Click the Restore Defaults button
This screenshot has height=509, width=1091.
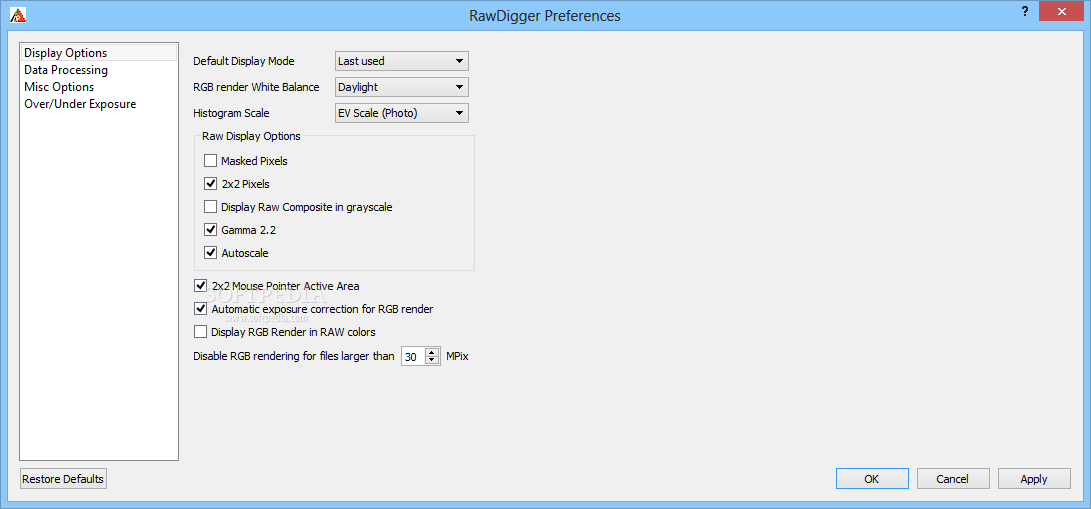pyautogui.click(x=63, y=479)
